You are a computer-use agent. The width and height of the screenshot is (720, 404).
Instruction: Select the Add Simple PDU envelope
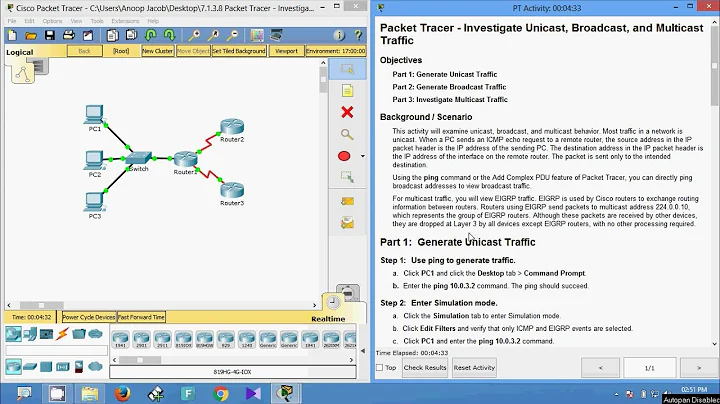pyautogui.click(x=347, y=201)
